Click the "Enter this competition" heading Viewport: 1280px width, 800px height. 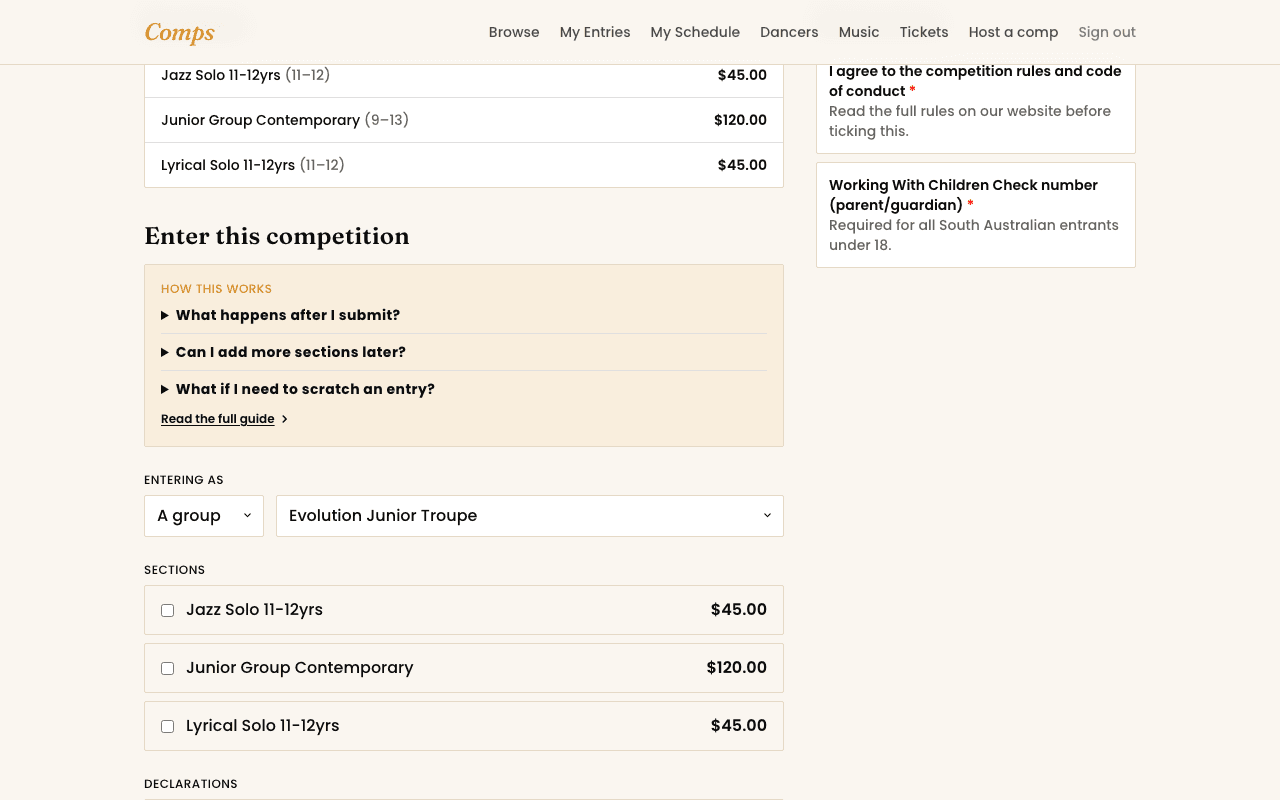[x=277, y=236]
